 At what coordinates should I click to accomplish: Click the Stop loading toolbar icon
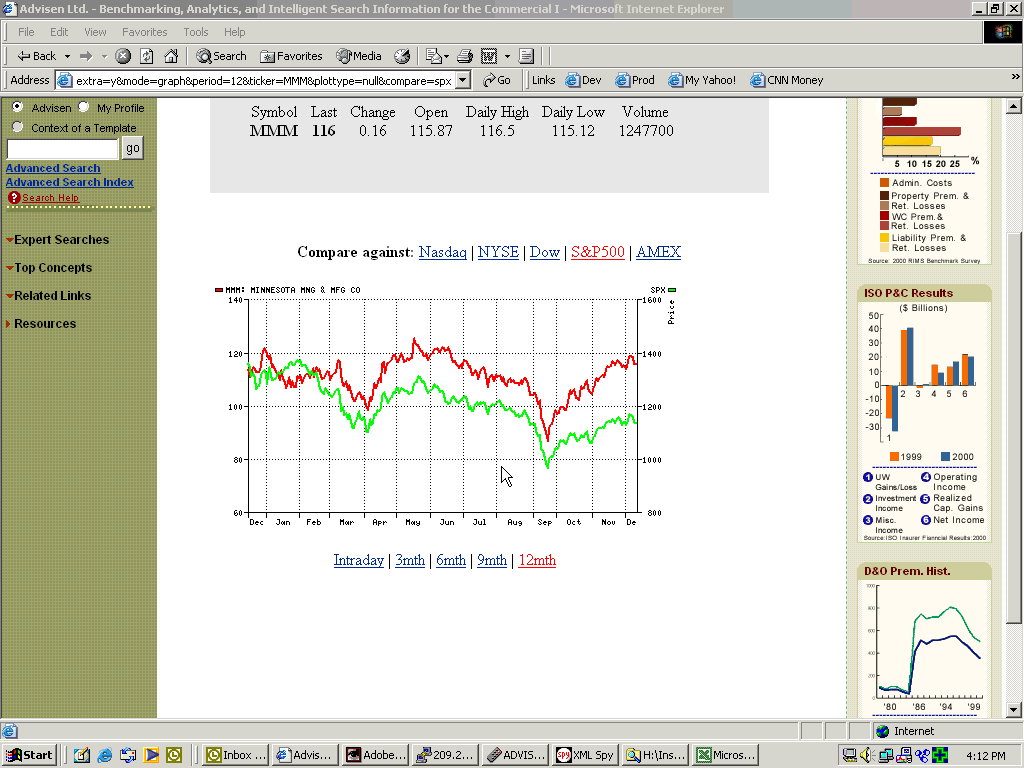click(123, 56)
